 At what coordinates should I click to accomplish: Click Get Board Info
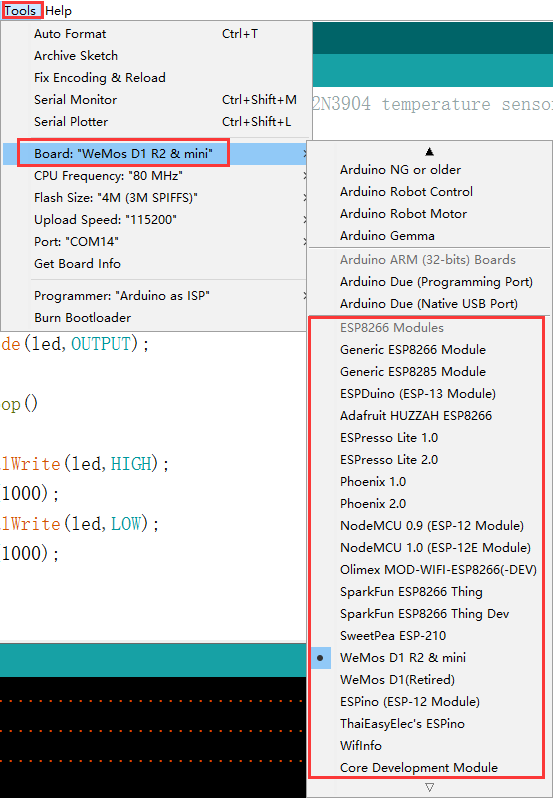point(157,263)
